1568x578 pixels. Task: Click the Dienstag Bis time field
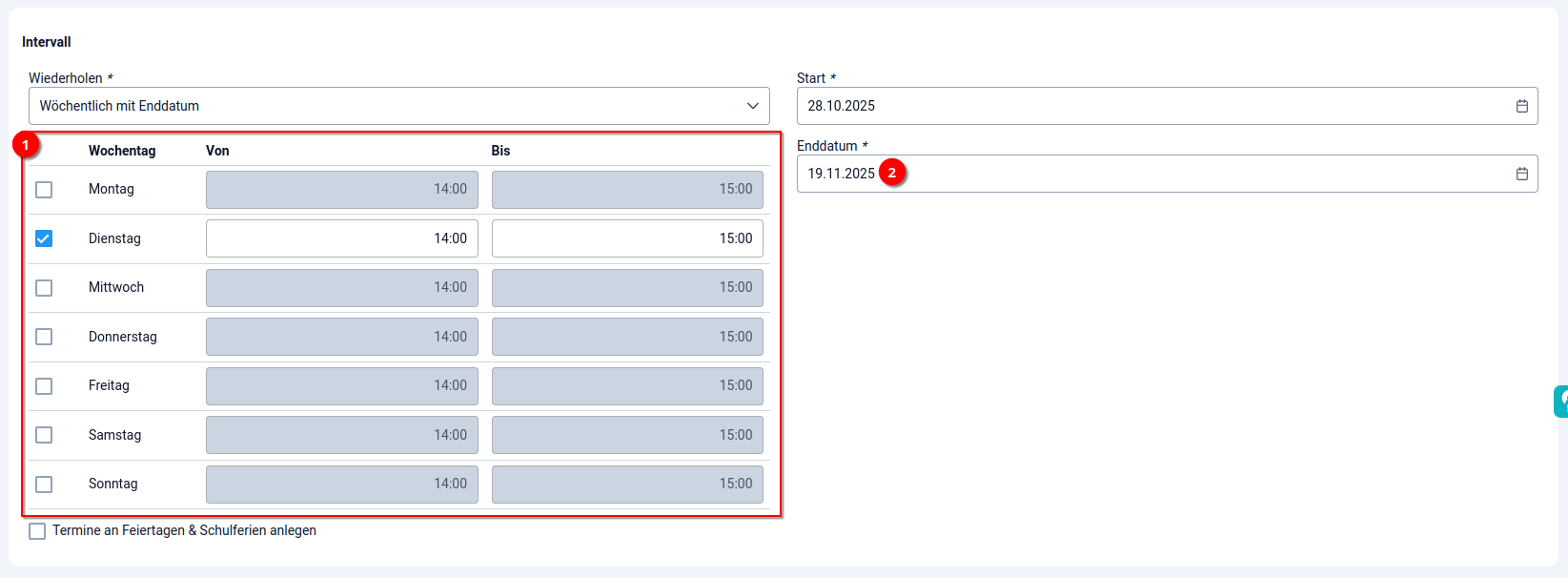tap(626, 238)
